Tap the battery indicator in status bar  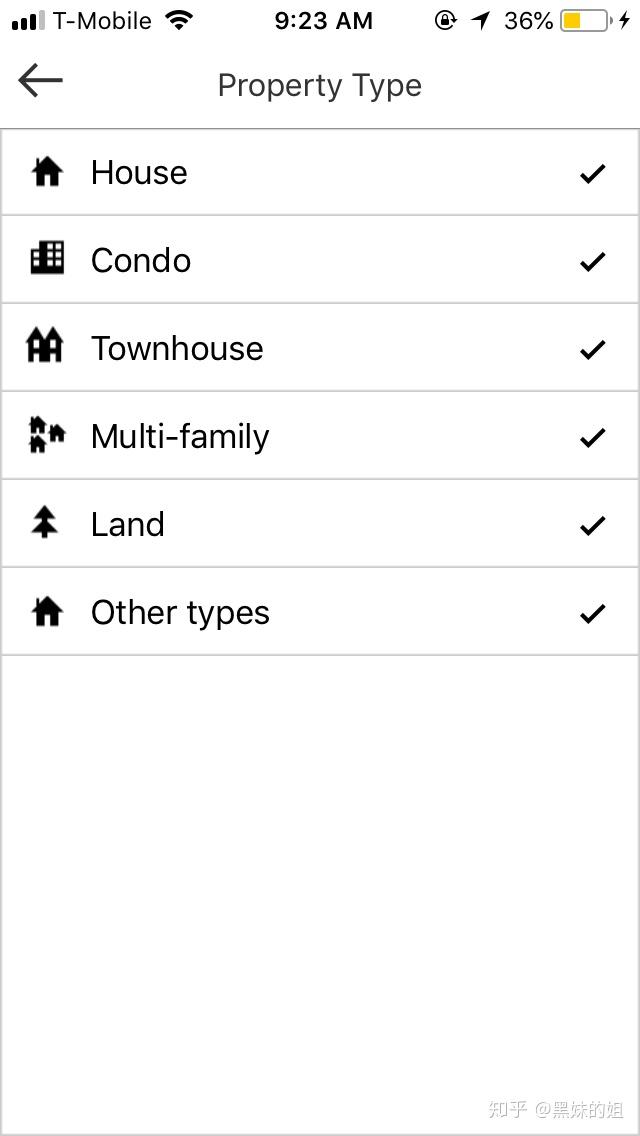[x=583, y=20]
